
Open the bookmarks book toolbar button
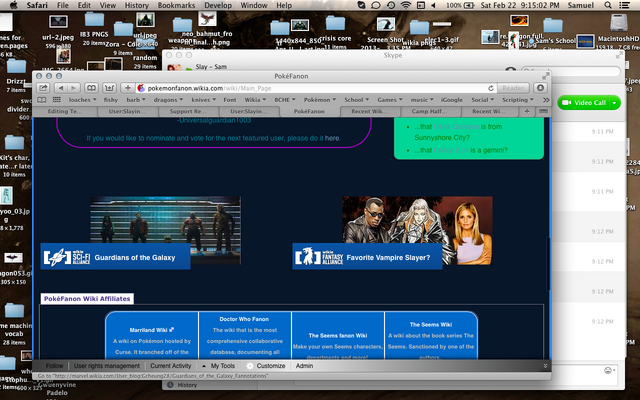click(x=91, y=88)
